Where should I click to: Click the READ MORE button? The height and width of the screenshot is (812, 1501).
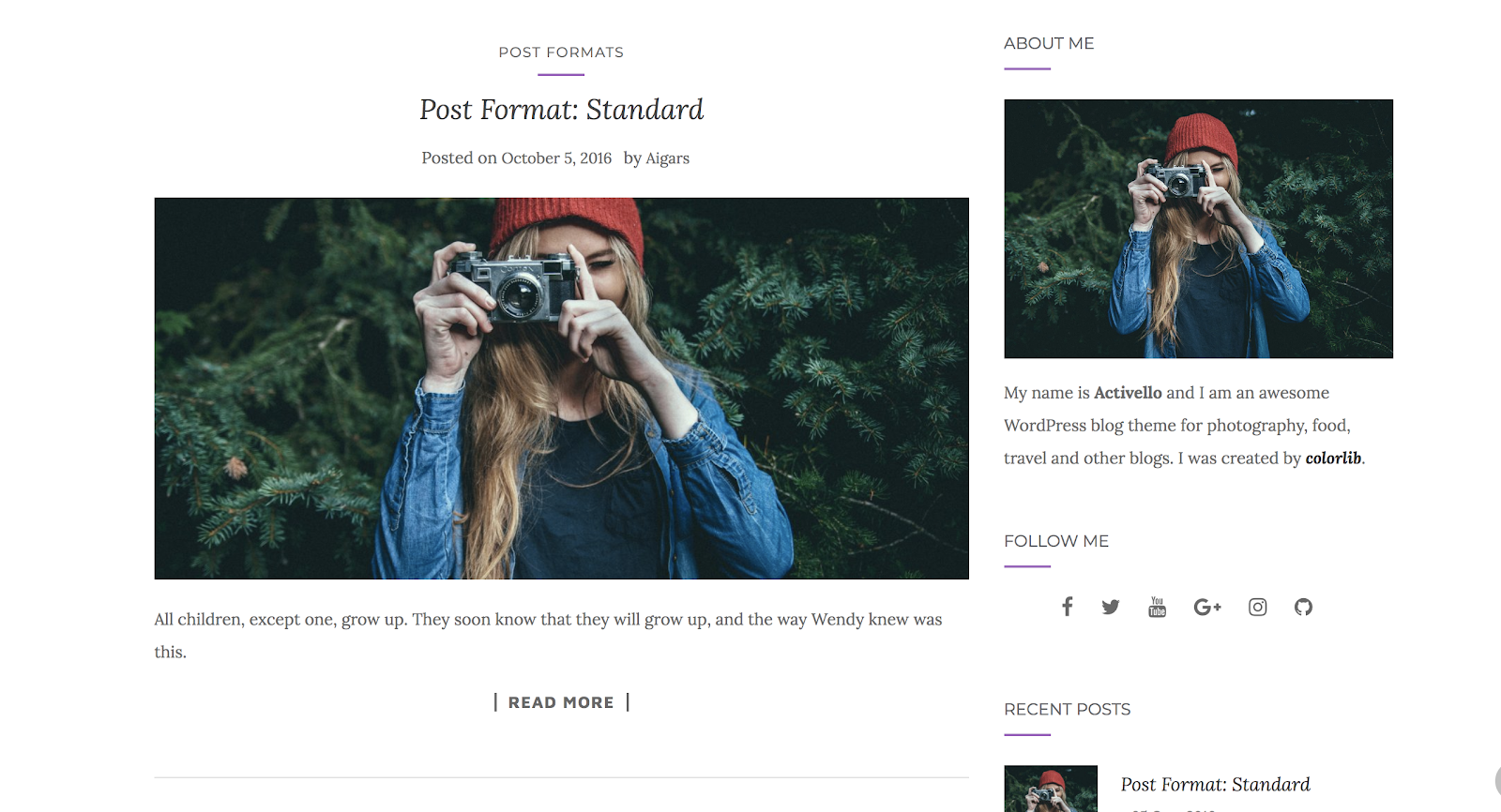point(560,701)
